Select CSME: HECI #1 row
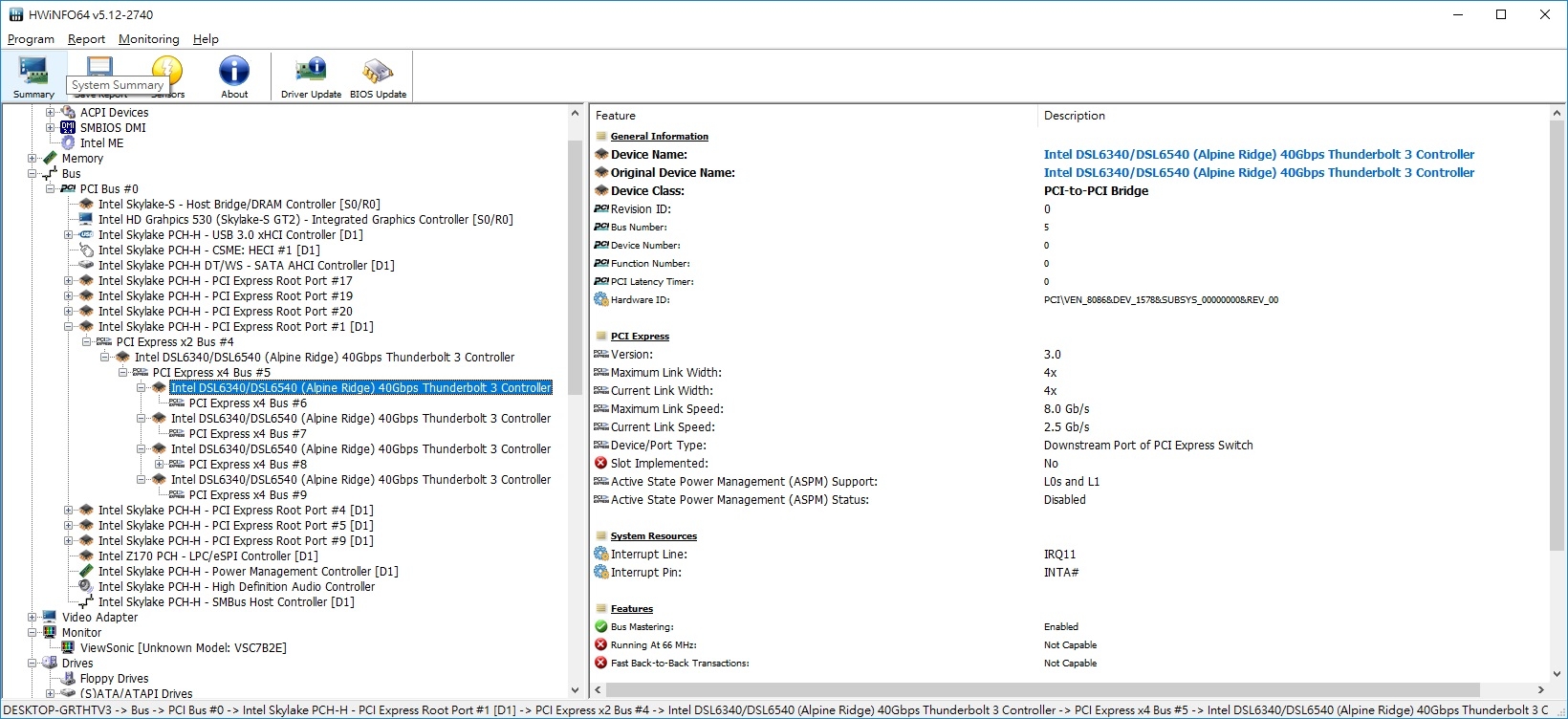 pos(208,251)
